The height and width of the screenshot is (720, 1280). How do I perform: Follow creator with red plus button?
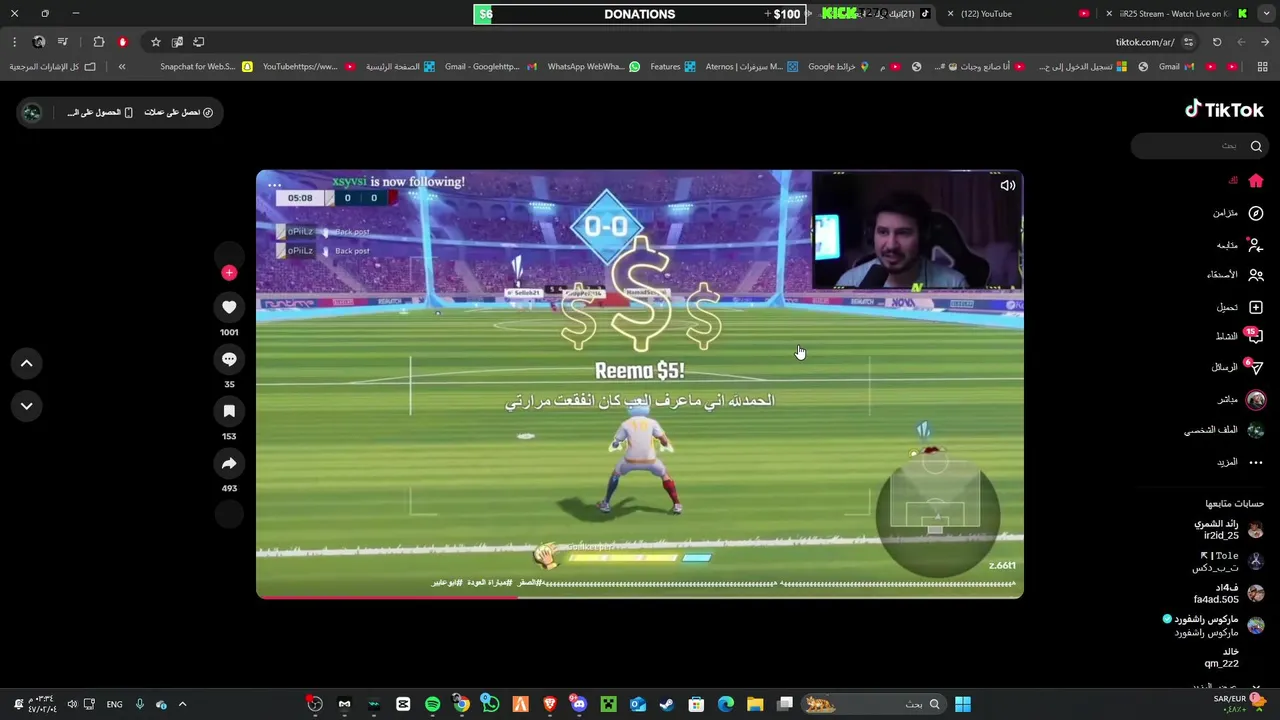click(x=229, y=272)
